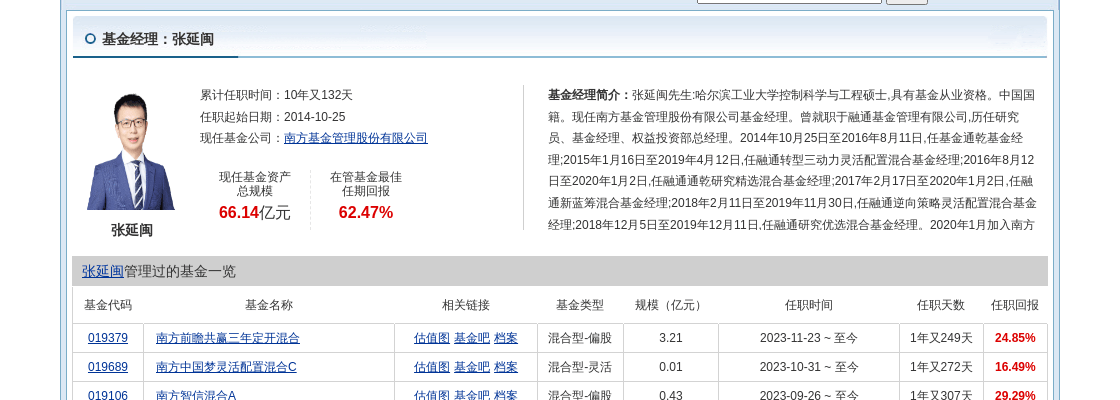View 估值图 for 南方前瞻共赢三年定开混合
This screenshot has width=1120, height=400.
(431, 338)
